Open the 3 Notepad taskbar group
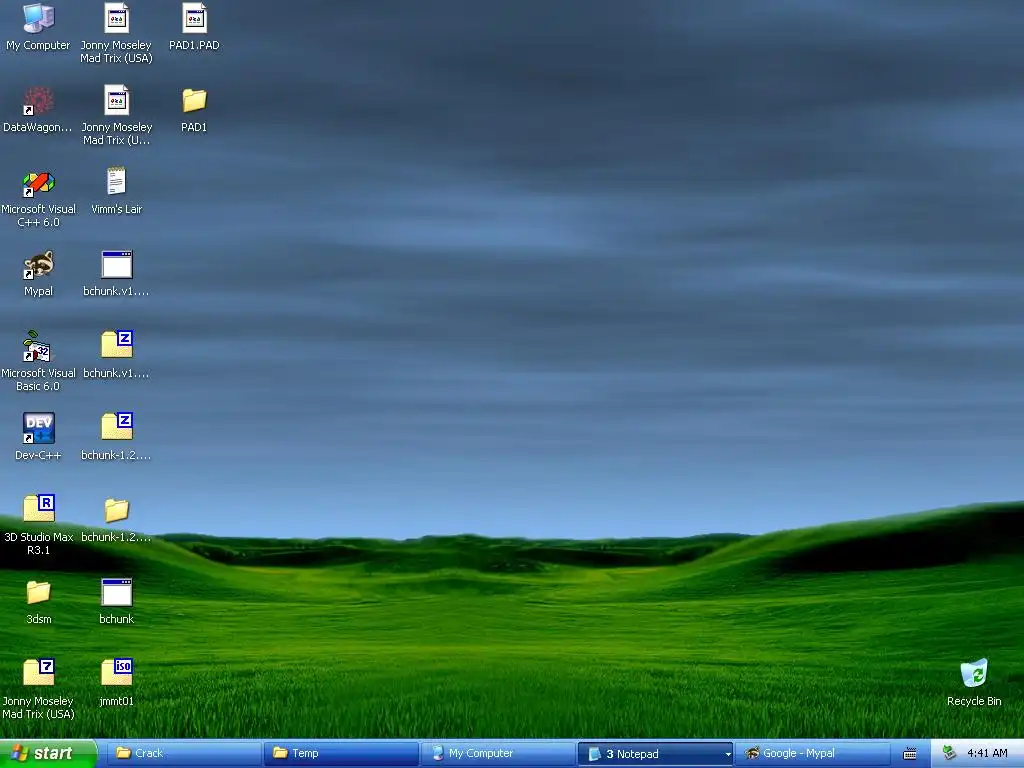The width and height of the screenshot is (1024, 768). (655, 754)
